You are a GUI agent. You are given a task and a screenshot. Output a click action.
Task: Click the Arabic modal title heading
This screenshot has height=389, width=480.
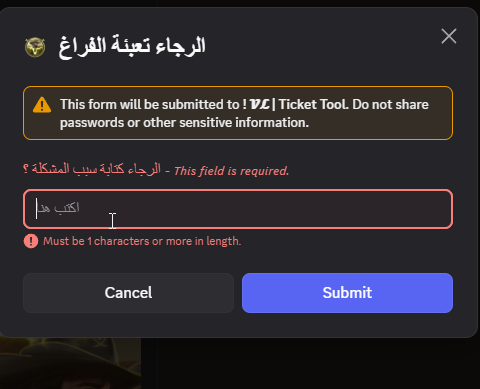(x=132, y=47)
